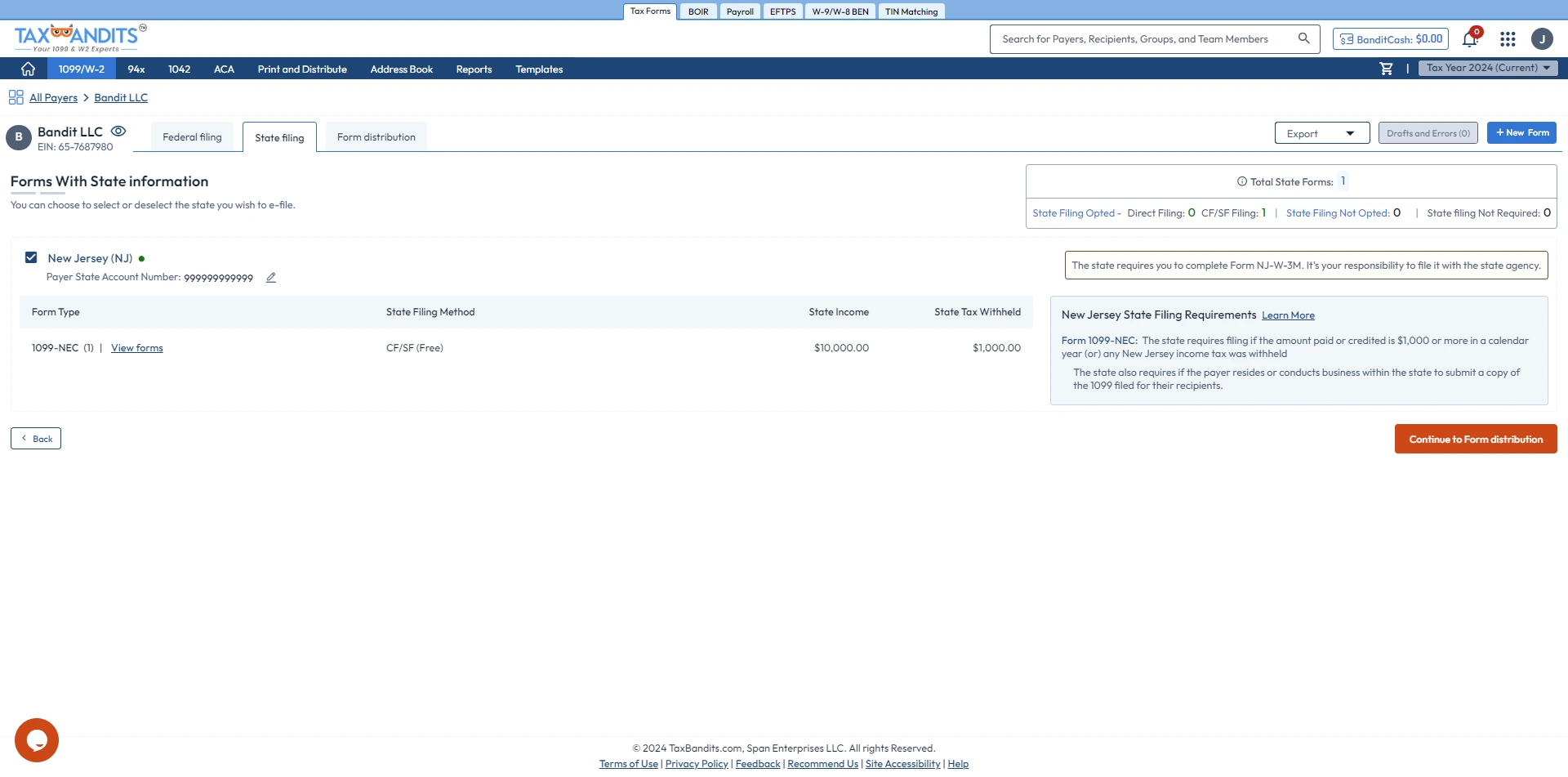The height and width of the screenshot is (777, 1568).
Task: Uncheck the New Jersey (NJ) checkbox
Action: pos(31,257)
